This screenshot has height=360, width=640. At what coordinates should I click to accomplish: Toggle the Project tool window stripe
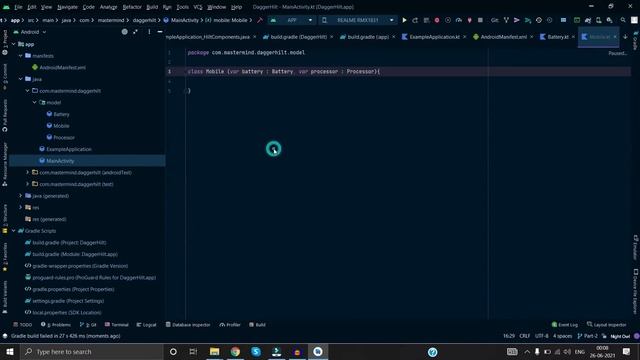pyautogui.click(x=4, y=42)
